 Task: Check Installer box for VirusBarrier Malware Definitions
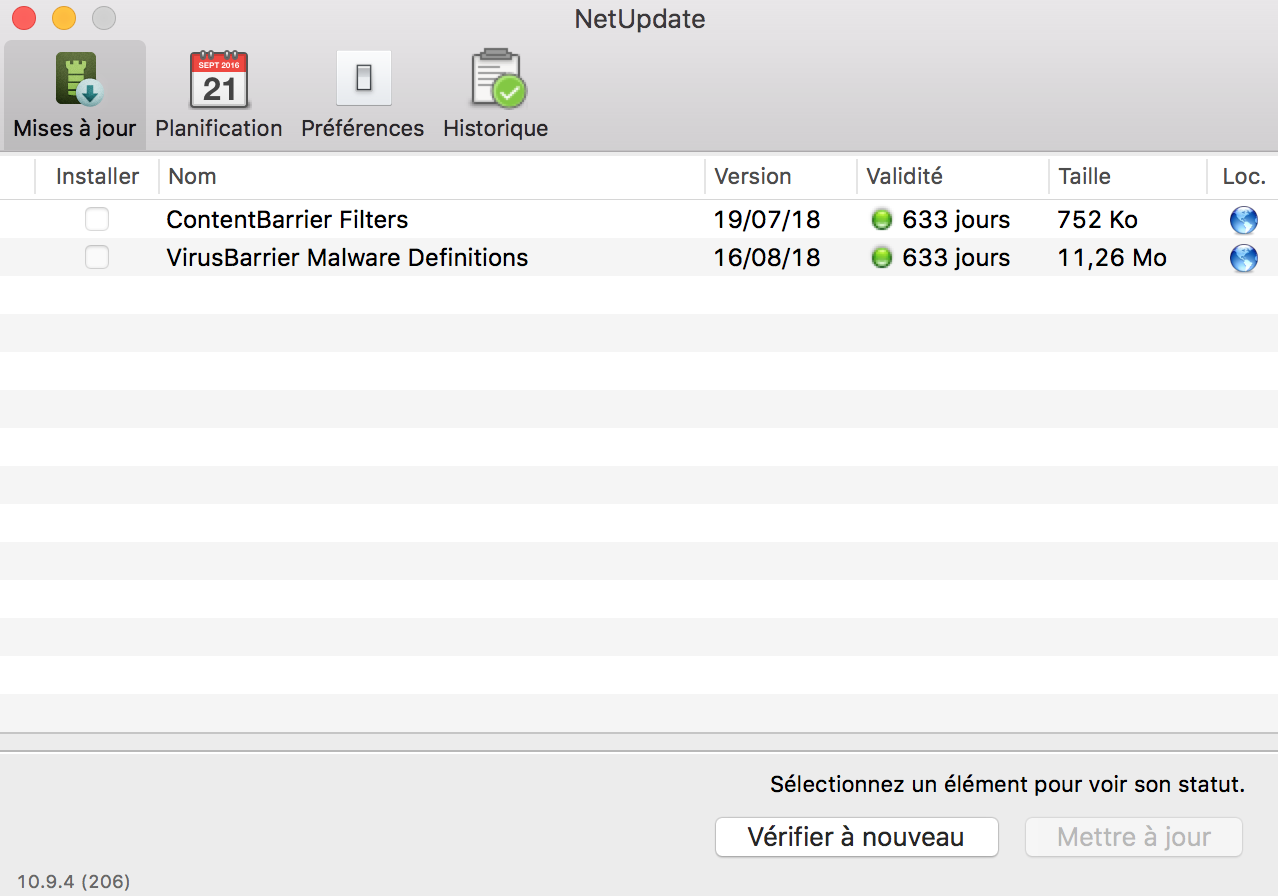coord(97,257)
